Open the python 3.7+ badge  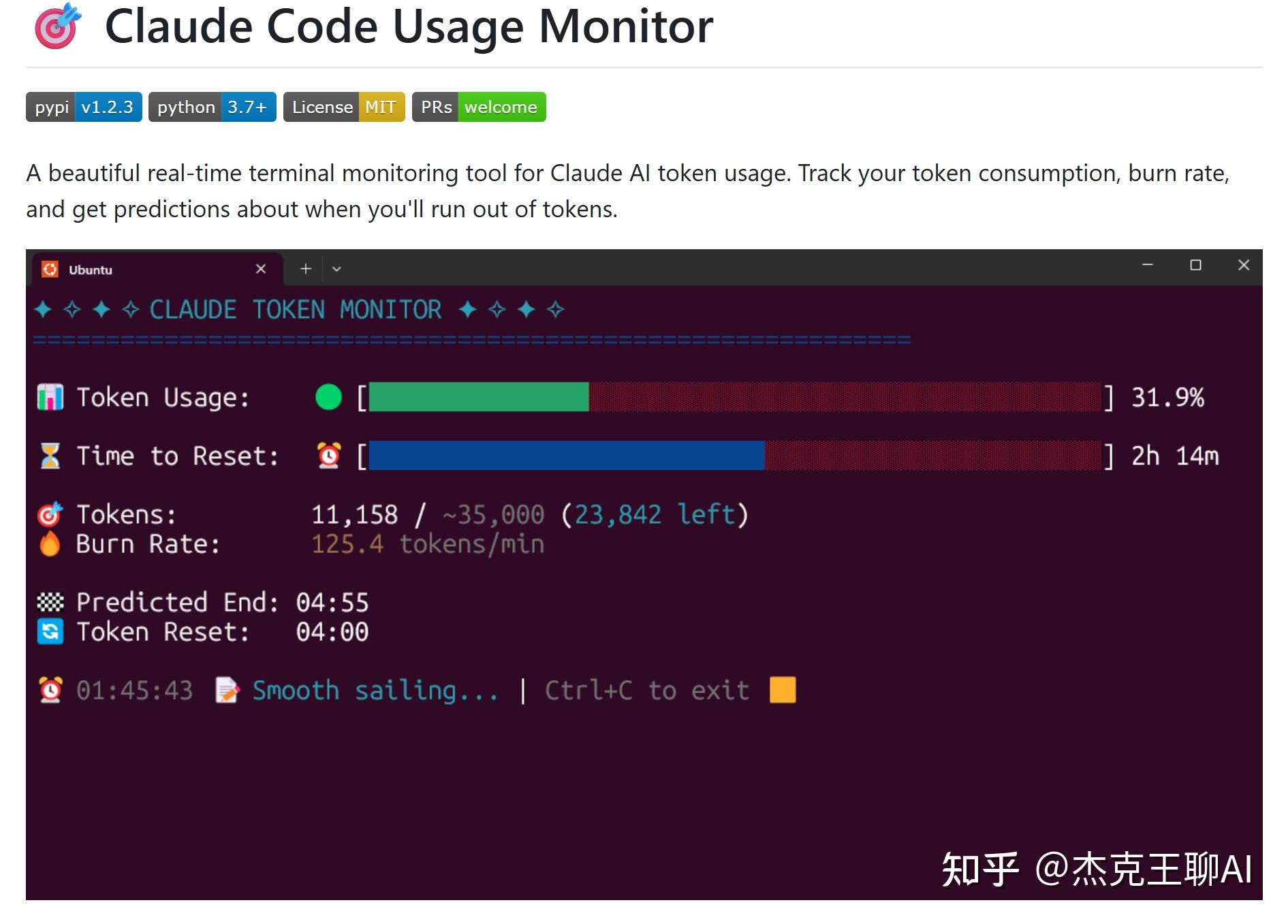point(211,107)
